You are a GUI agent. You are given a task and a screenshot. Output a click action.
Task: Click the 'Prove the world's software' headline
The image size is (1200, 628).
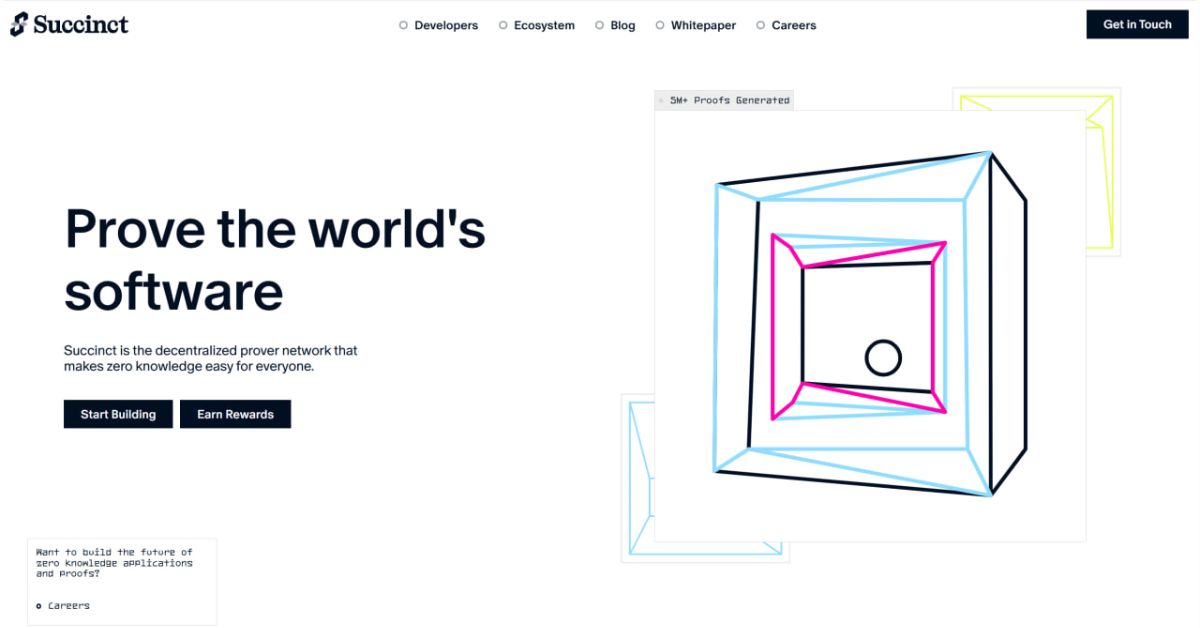[275, 260]
